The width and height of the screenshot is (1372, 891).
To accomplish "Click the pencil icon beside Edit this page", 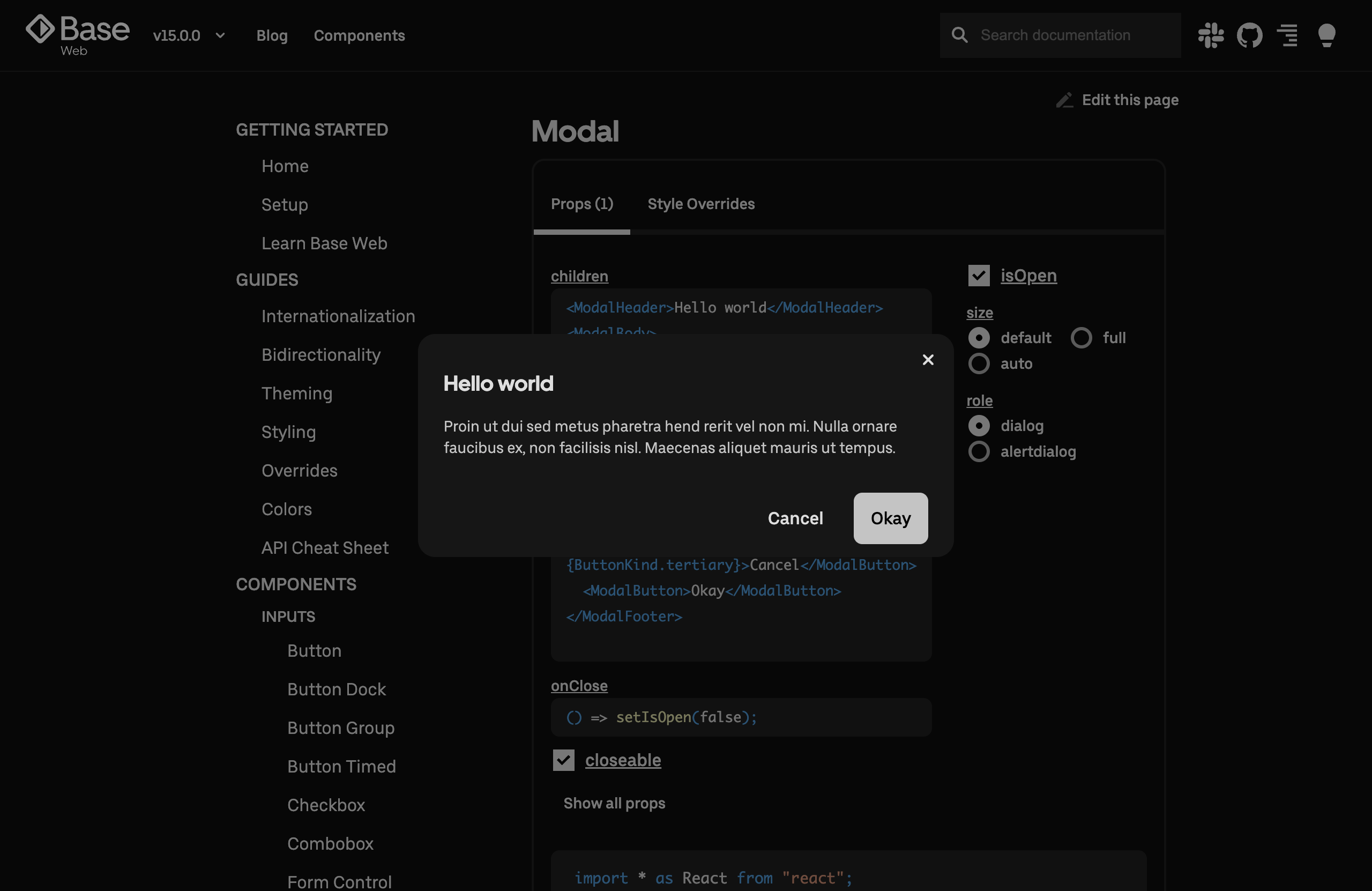I will [x=1064, y=100].
